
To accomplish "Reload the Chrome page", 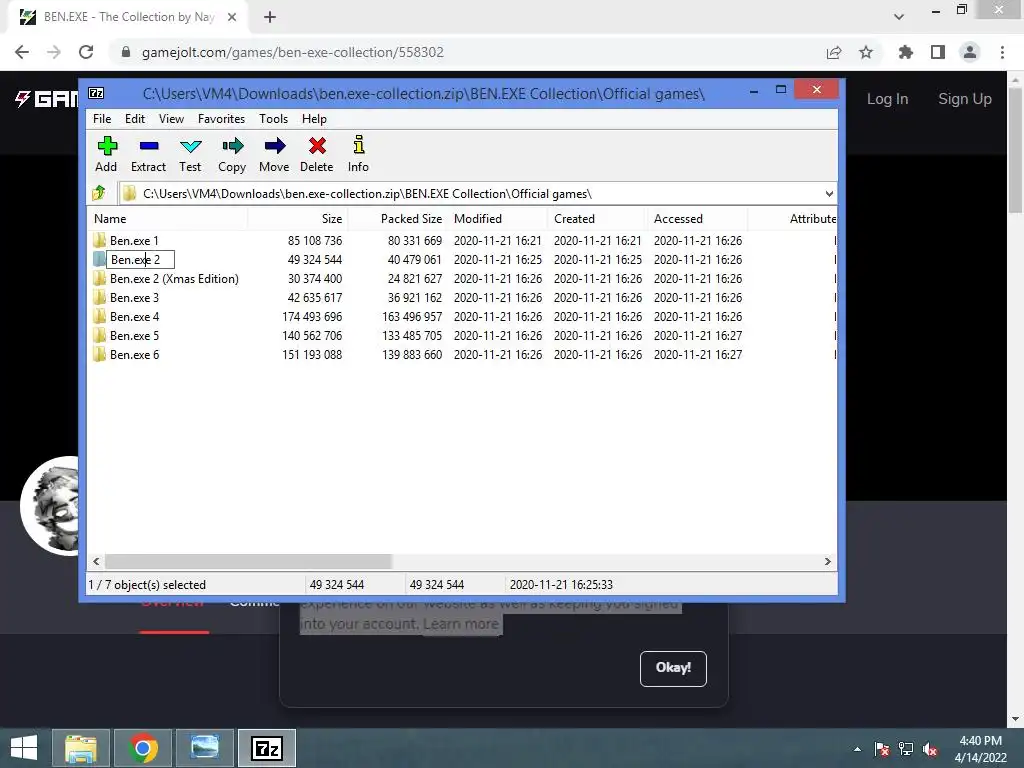I will (x=86, y=52).
